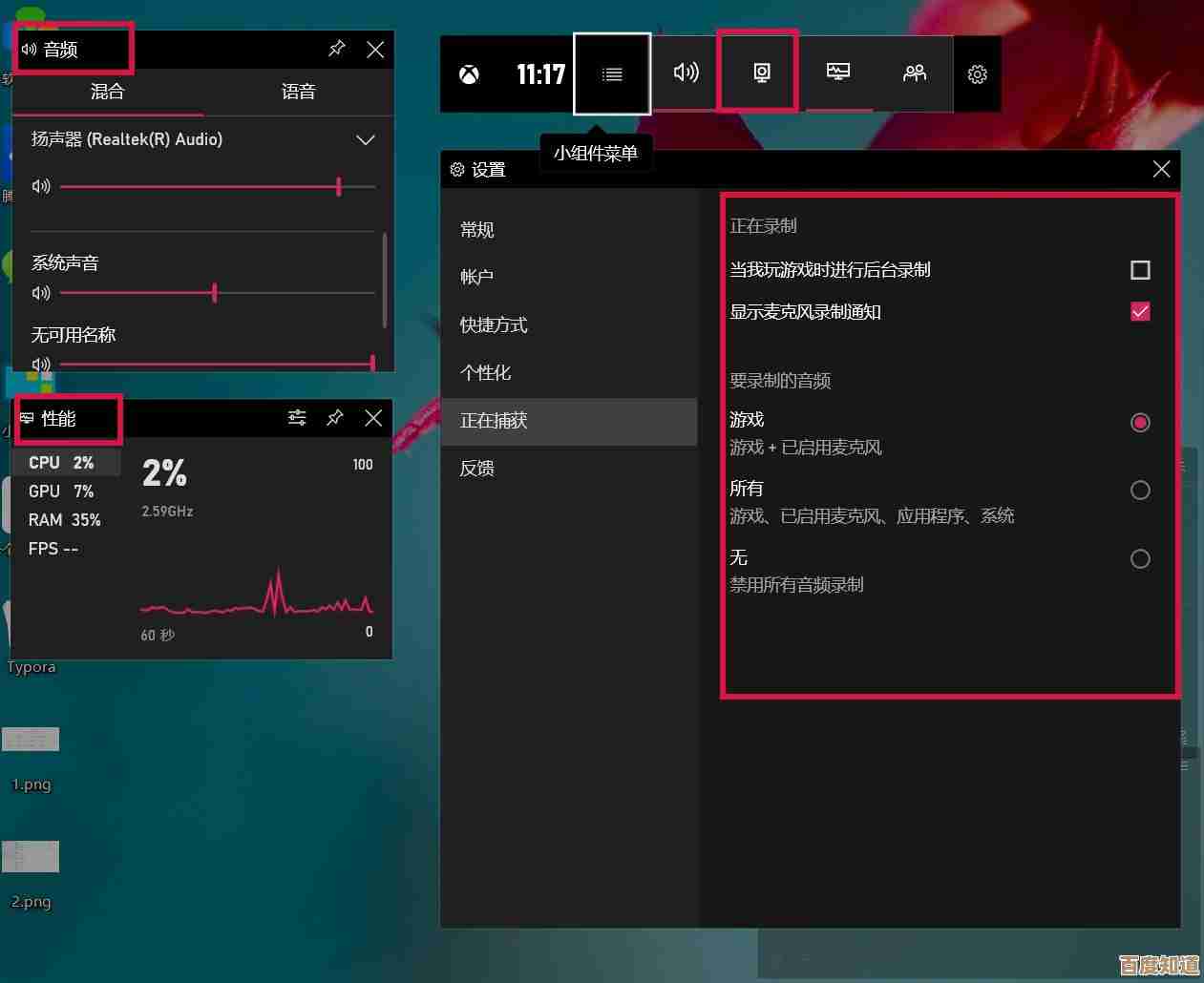This screenshot has width=1204, height=983.
Task: Open the widget menu icon on Game Bar
Action: (611, 73)
